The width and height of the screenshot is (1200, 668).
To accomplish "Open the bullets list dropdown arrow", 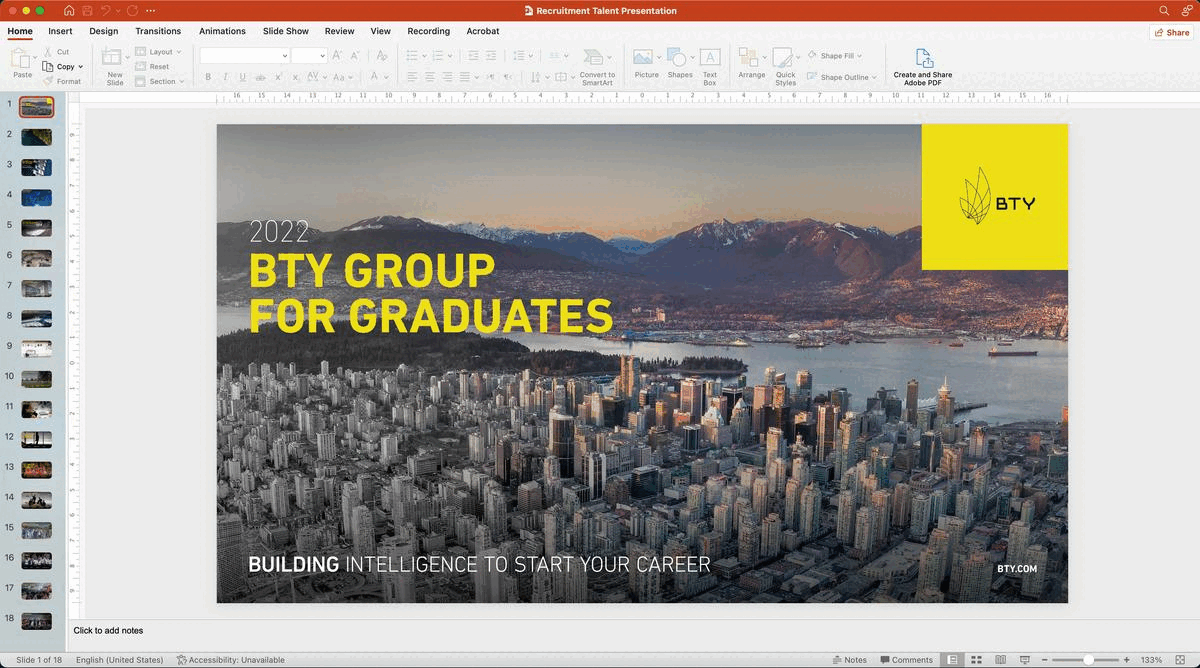I will pyautogui.click(x=424, y=56).
